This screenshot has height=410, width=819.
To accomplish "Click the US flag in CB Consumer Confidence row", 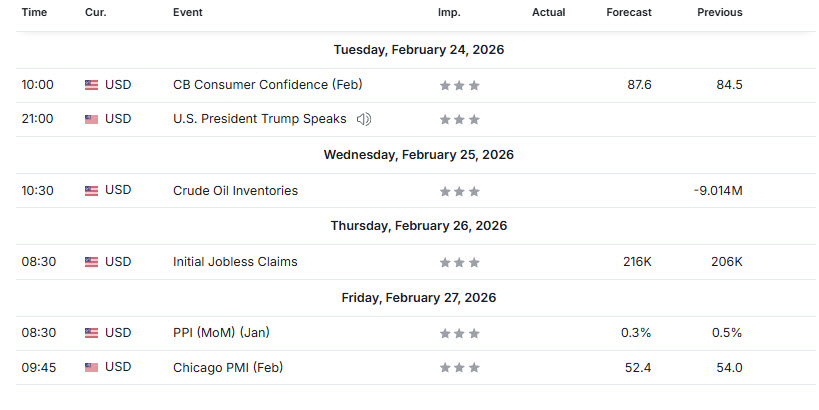I will tap(92, 85).
